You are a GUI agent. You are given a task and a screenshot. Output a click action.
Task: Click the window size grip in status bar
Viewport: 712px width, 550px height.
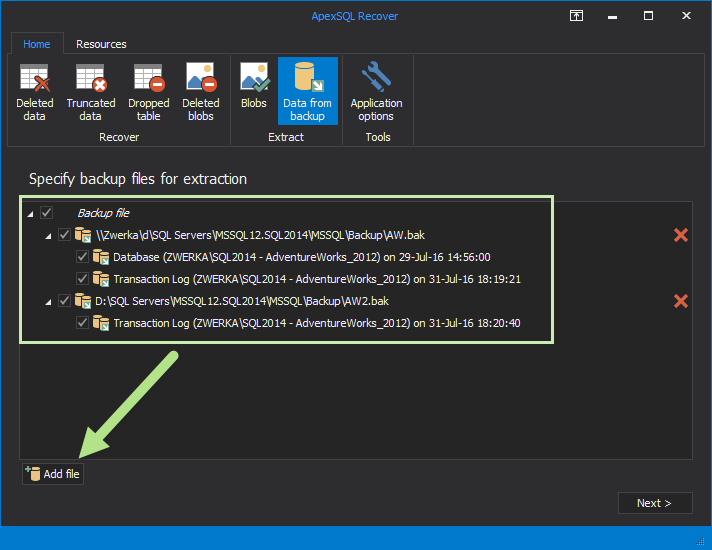coord(700,540)
